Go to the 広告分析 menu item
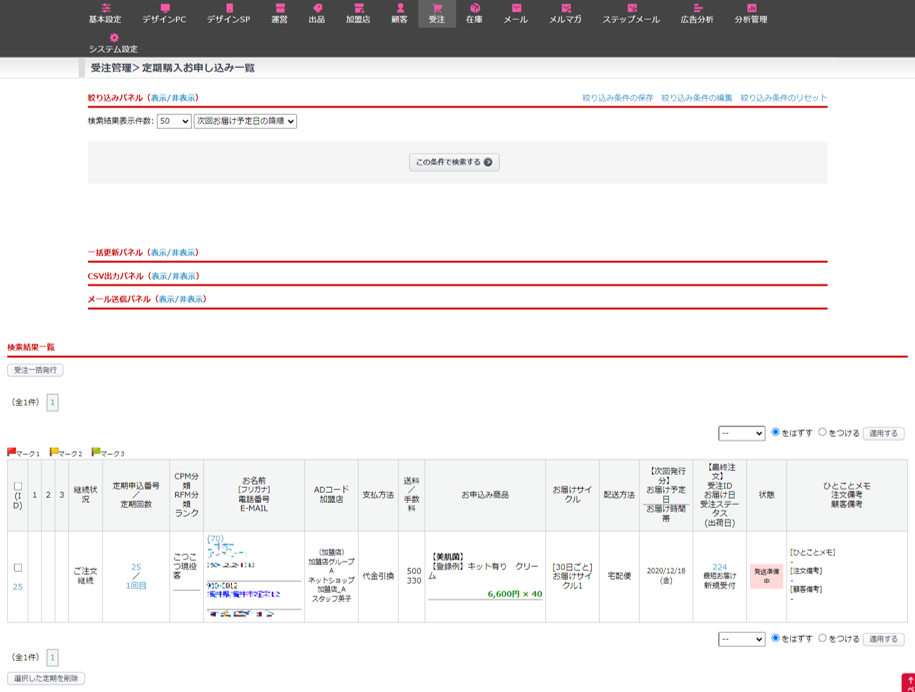 click(697, 13)
